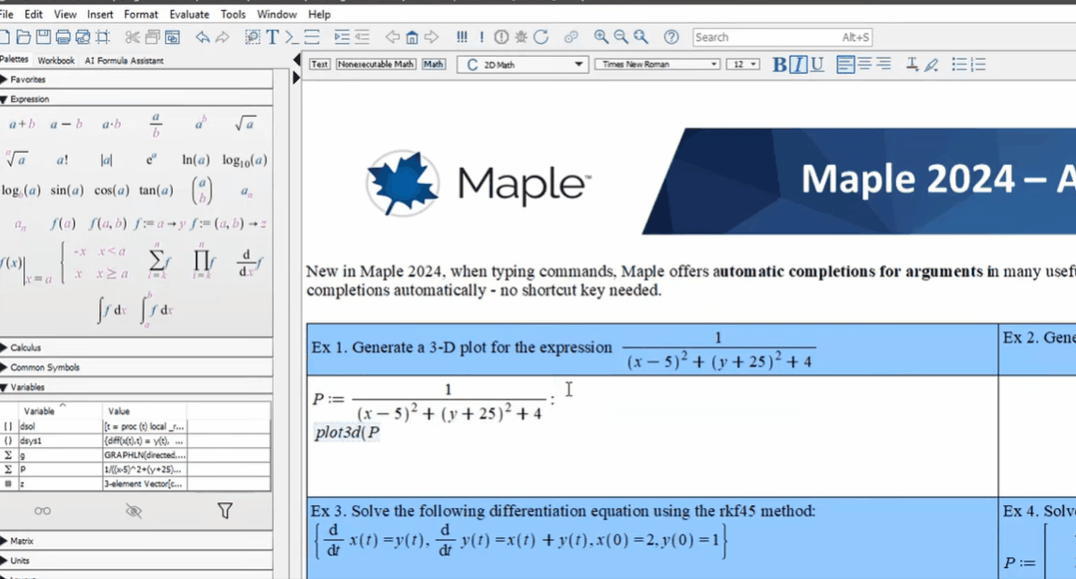Image resolution: width=1076 pixels, height=579 pixels.
Task: Insert the indefinite integral template
Action: [112, 310]
